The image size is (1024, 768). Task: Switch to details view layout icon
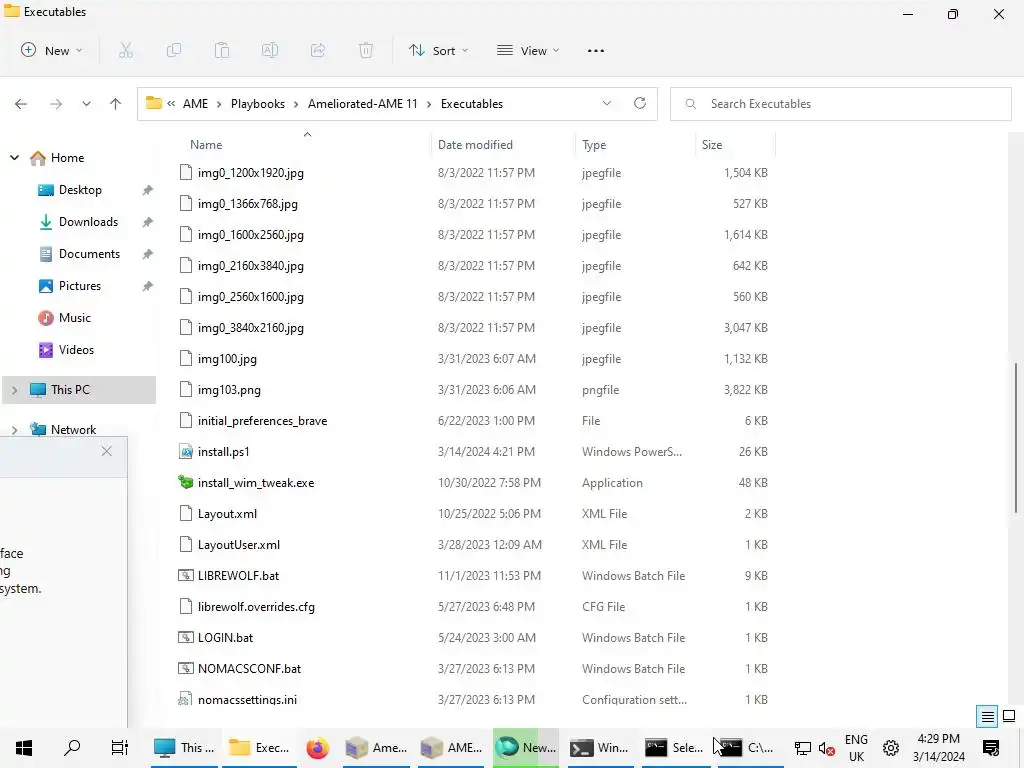(987, 716)
